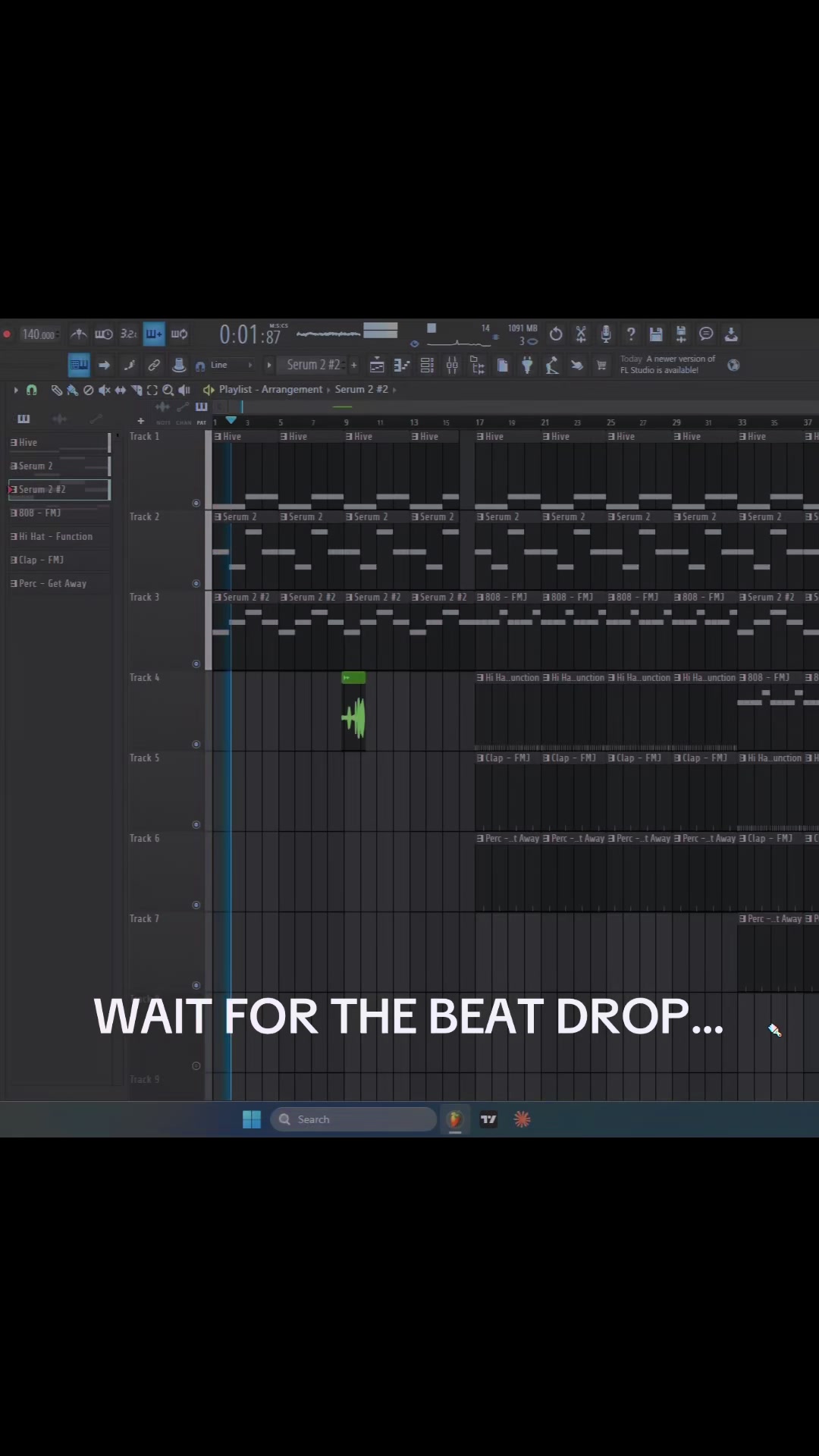819x1456 pixels.
Task: Toggle the Track 1 mute switch
Action: [x=196, y=503]
